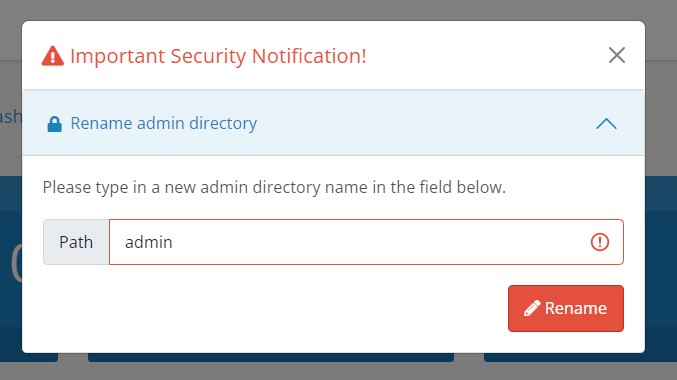Click the Important Security Notification! title text

(218, 56)
